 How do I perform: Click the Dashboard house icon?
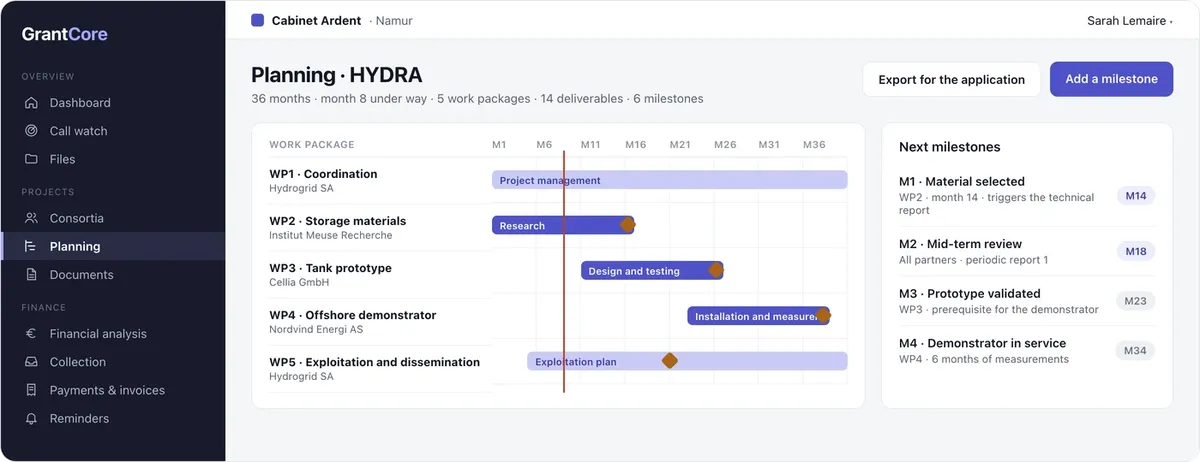pos(31,102)
